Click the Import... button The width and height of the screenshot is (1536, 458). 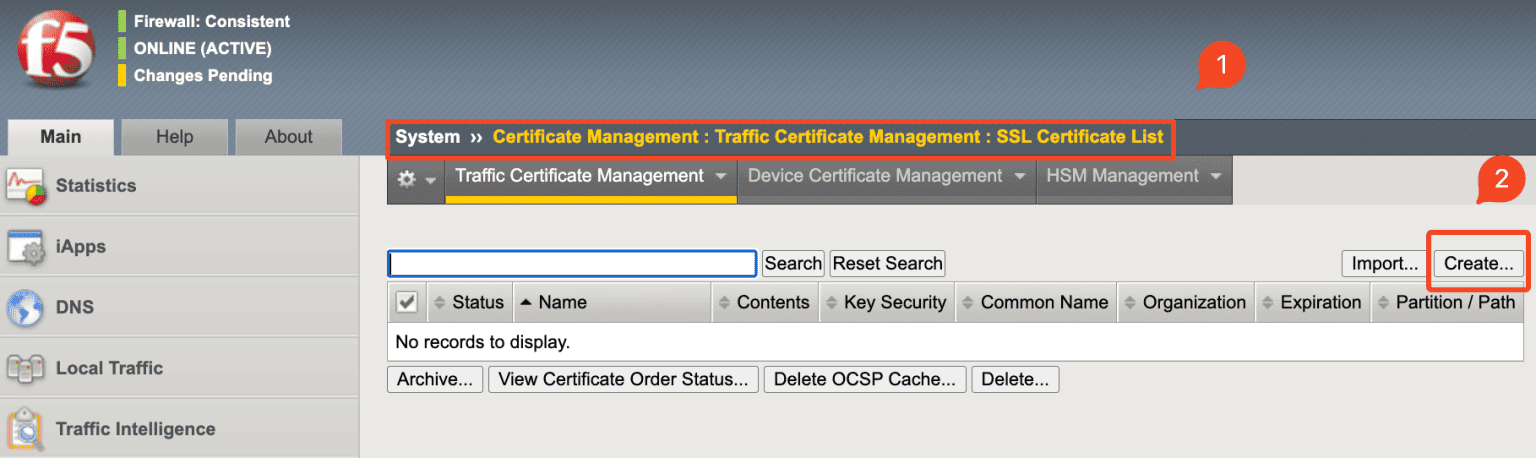coord(1385,264)
